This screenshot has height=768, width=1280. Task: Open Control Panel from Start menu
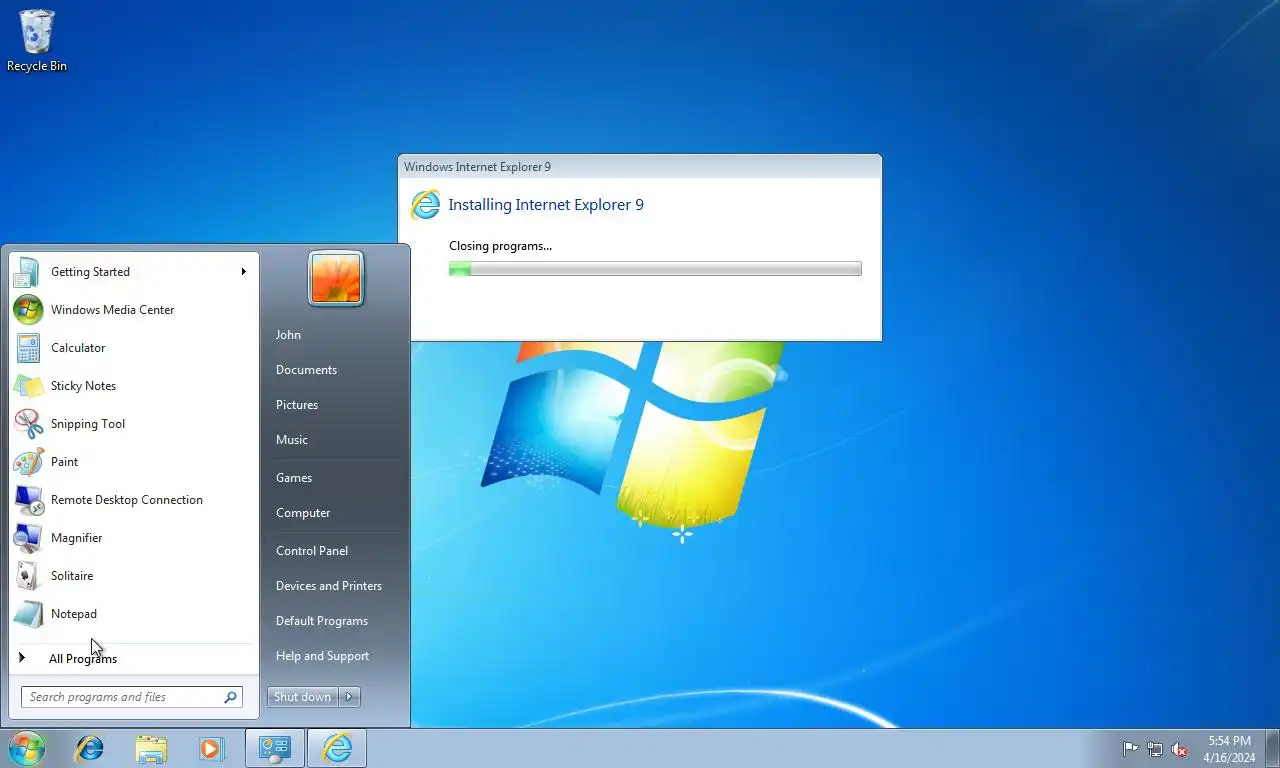312,551
